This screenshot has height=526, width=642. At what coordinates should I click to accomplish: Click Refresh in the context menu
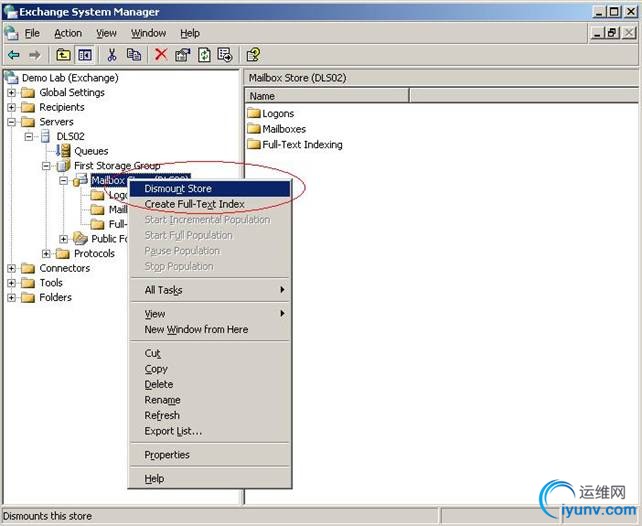tap(210, 415)
